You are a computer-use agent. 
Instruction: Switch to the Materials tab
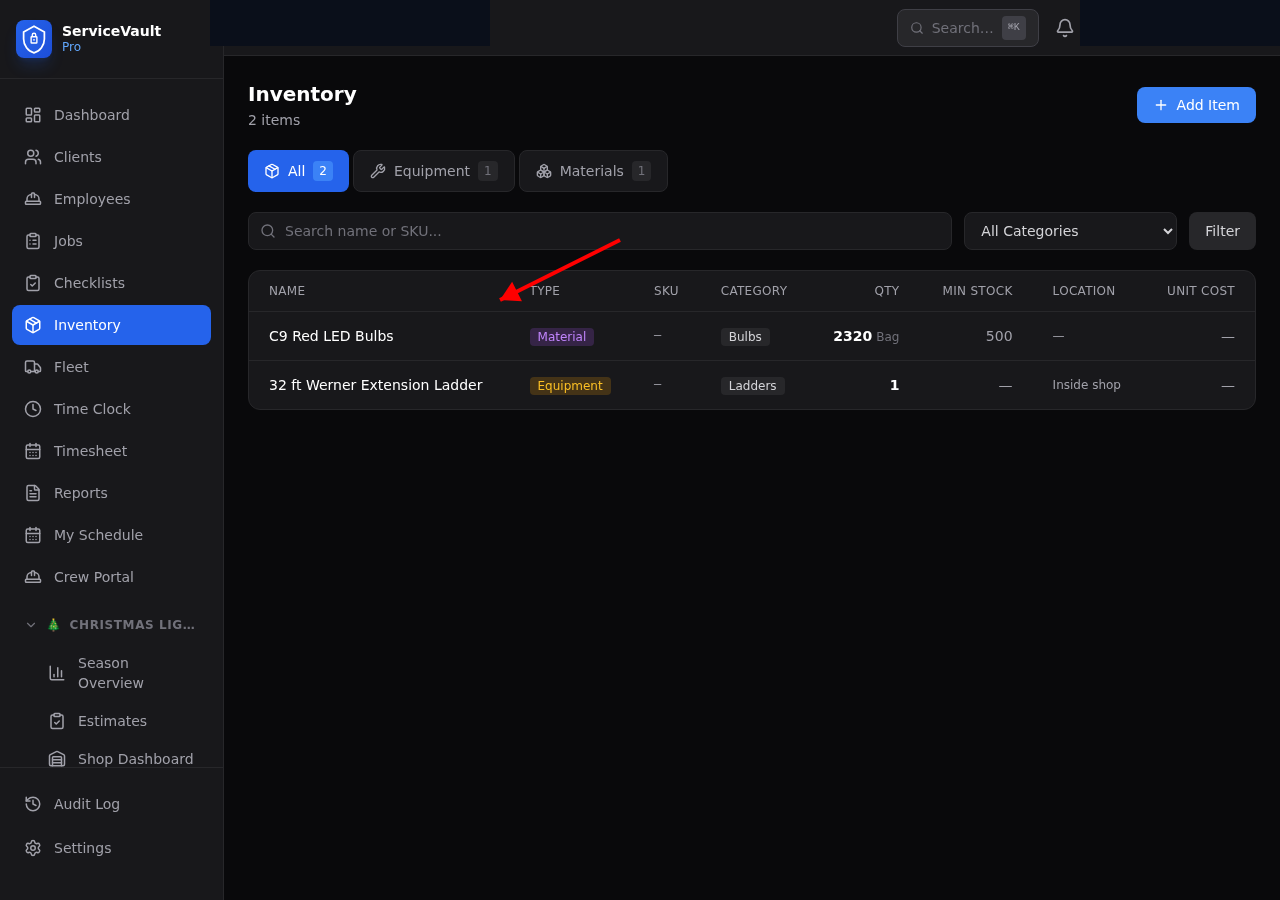click(x=592, y=170)
